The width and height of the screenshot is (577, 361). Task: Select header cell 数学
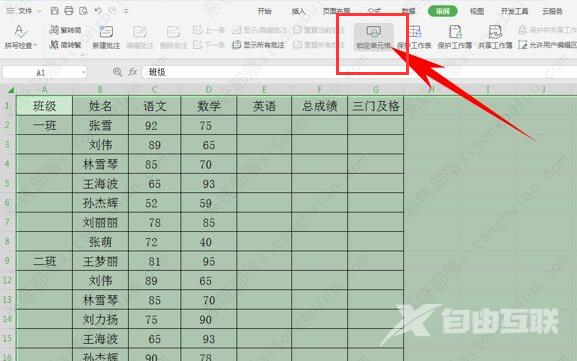click(x=209, y=106)
